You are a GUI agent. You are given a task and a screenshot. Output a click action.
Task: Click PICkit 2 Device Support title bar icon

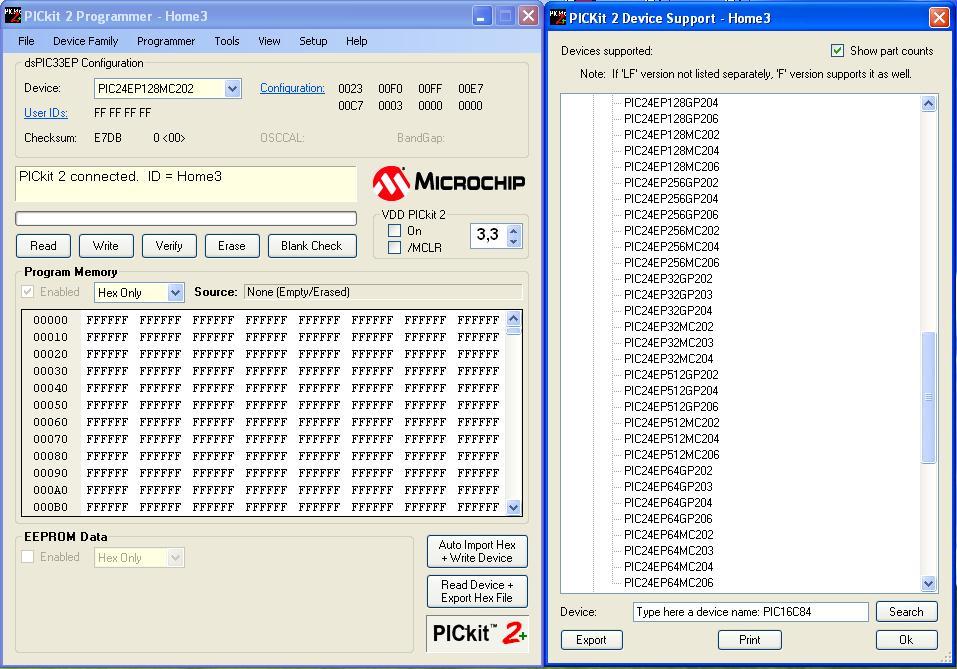click(x=558, y=17)
